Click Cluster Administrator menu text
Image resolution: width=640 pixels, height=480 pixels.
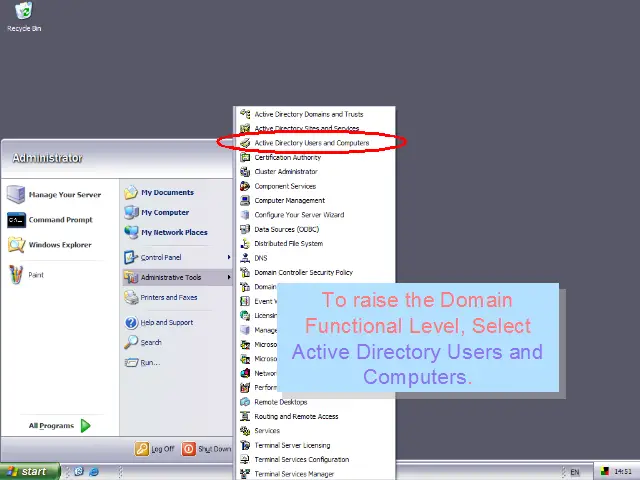[286, 171]
